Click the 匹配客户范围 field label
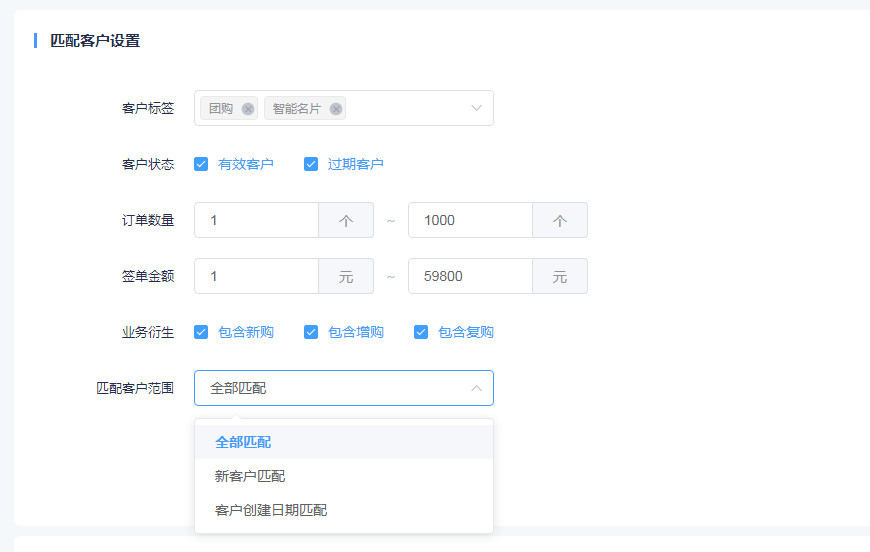 (135, 388)
